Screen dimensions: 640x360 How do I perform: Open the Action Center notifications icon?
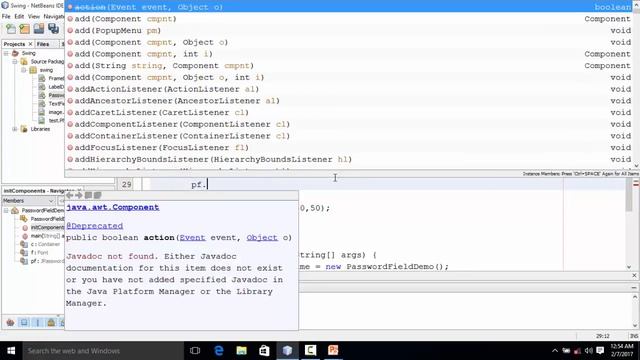pyautogui.click(x=600, y=351)
